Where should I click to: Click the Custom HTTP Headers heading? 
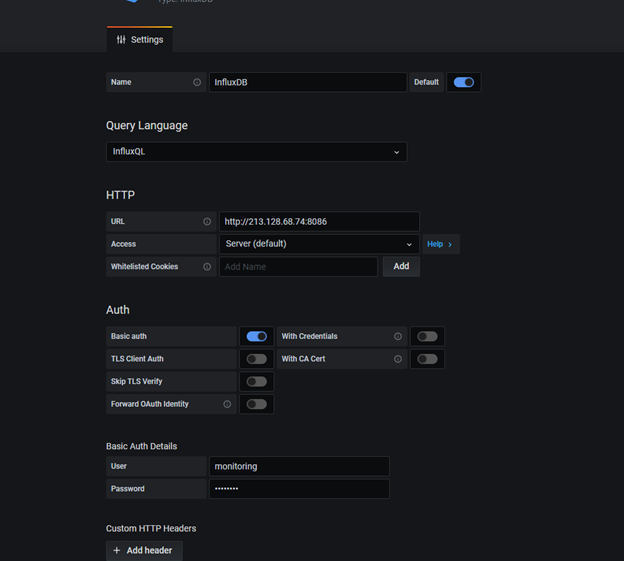[151, 529]
